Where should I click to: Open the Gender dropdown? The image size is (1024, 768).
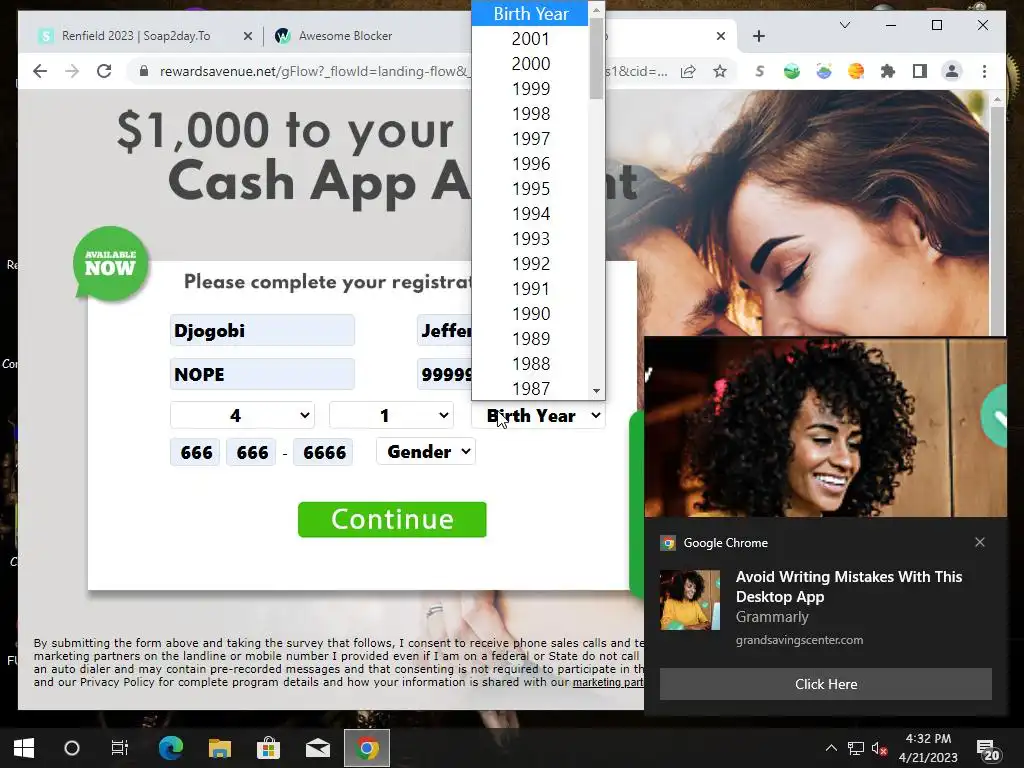pos(426,451)
